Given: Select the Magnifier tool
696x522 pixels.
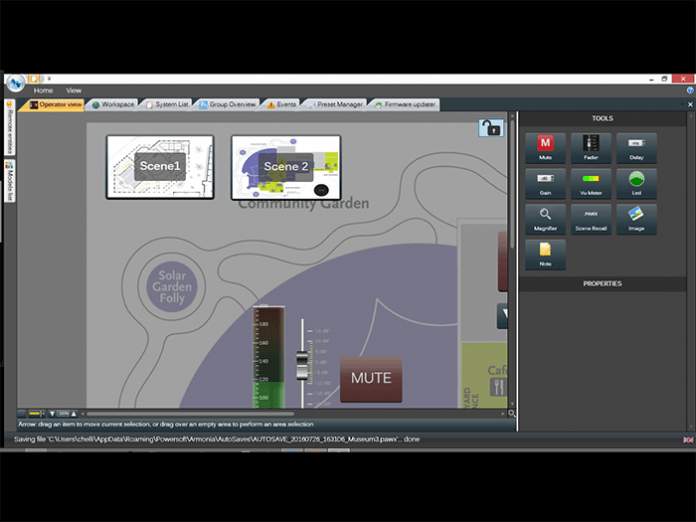Looking at the screenshot, I should coord(545,219).
